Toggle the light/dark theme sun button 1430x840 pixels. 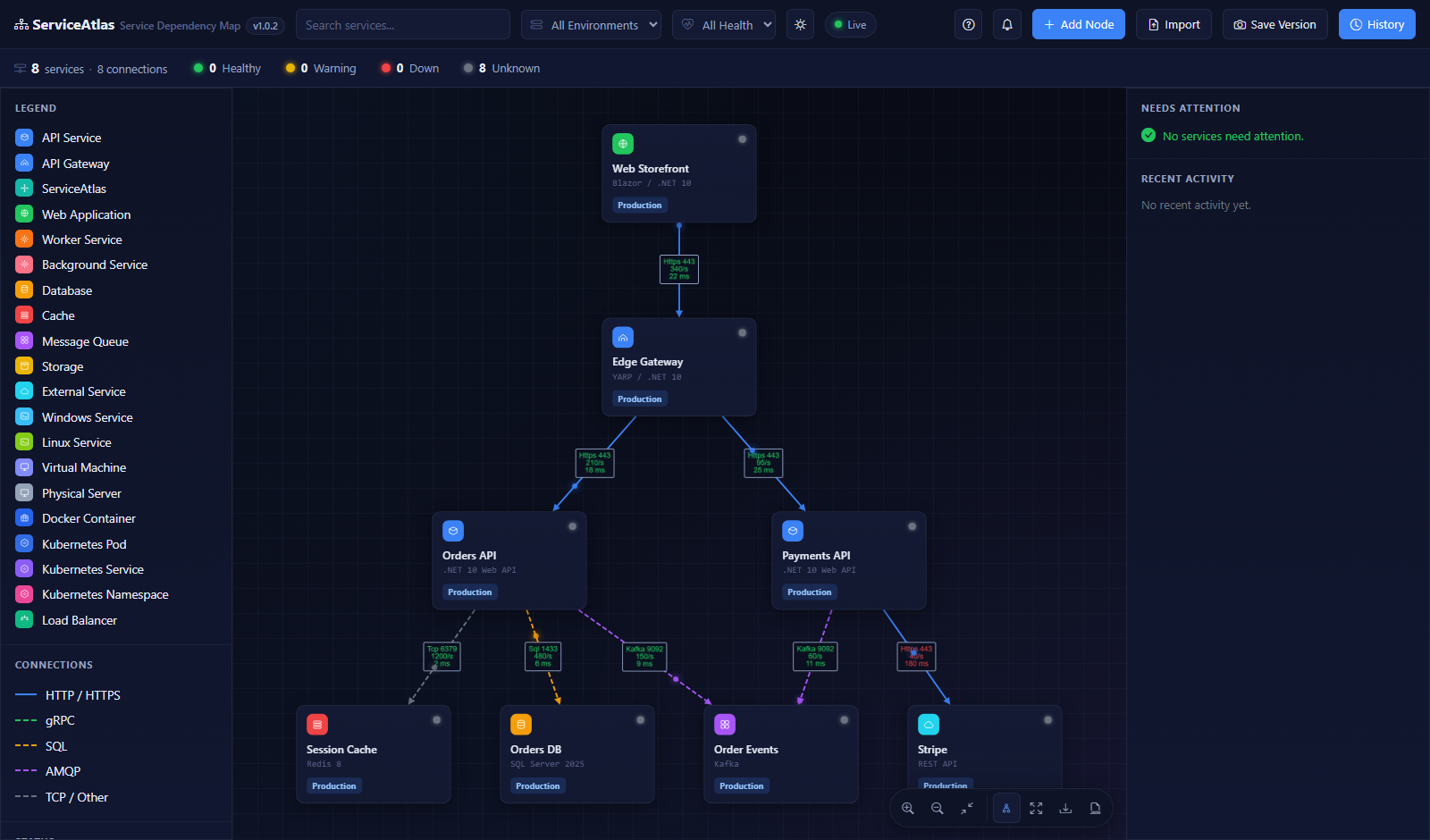point(800,25)
